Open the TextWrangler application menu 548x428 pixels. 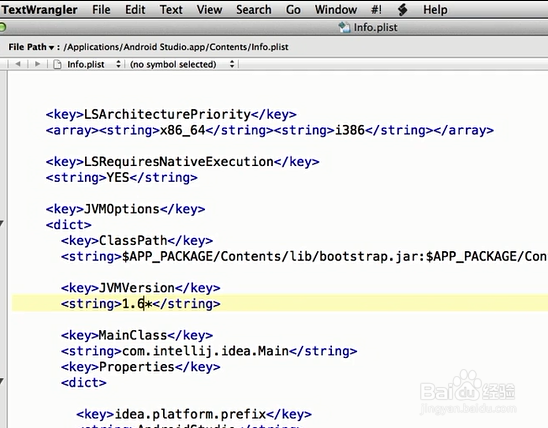(39, 9)
